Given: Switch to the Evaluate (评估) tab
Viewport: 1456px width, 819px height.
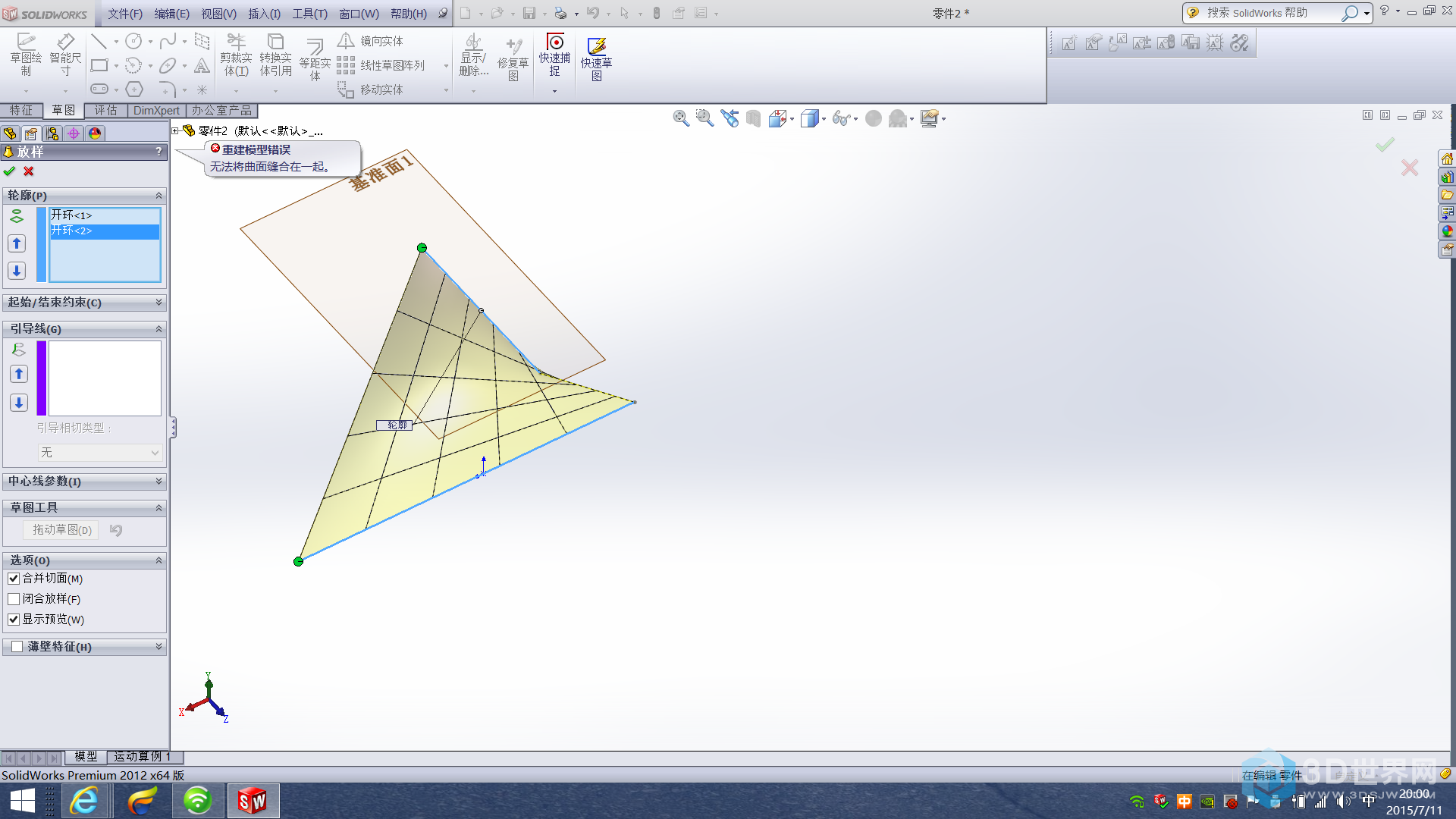Looking at the screenshot, I should click(105, 111).
